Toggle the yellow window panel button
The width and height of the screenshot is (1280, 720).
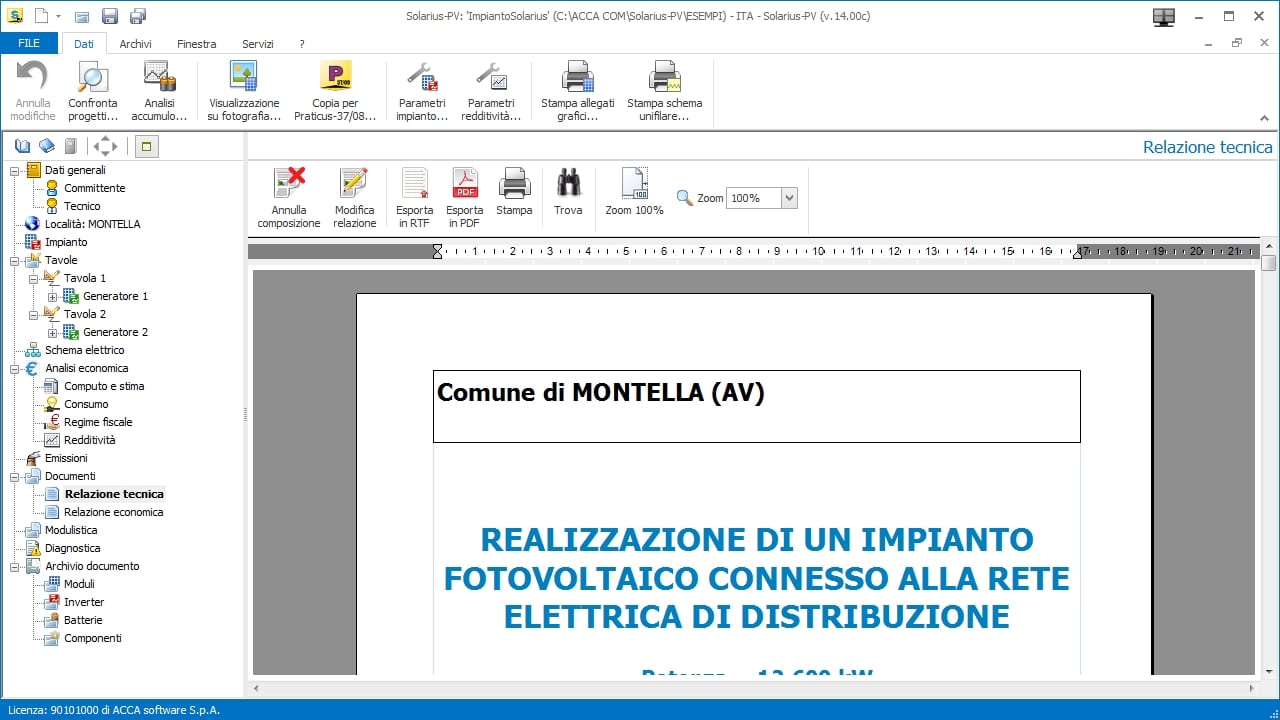tap(146, 147)
